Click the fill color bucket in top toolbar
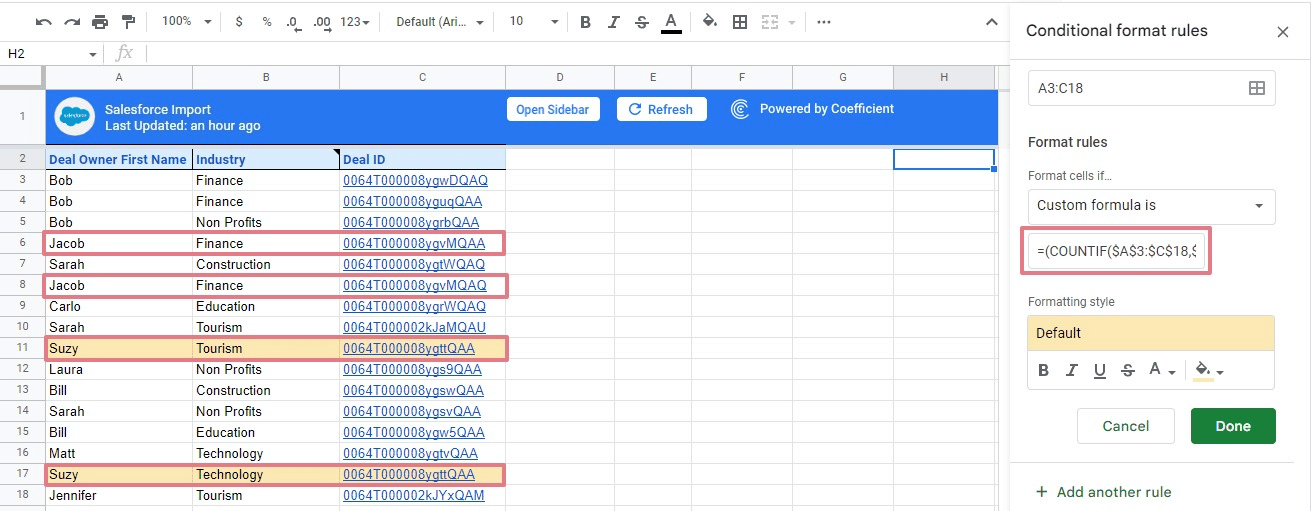This screenshot has width=1311, height=511. click(x=710, y=22)
